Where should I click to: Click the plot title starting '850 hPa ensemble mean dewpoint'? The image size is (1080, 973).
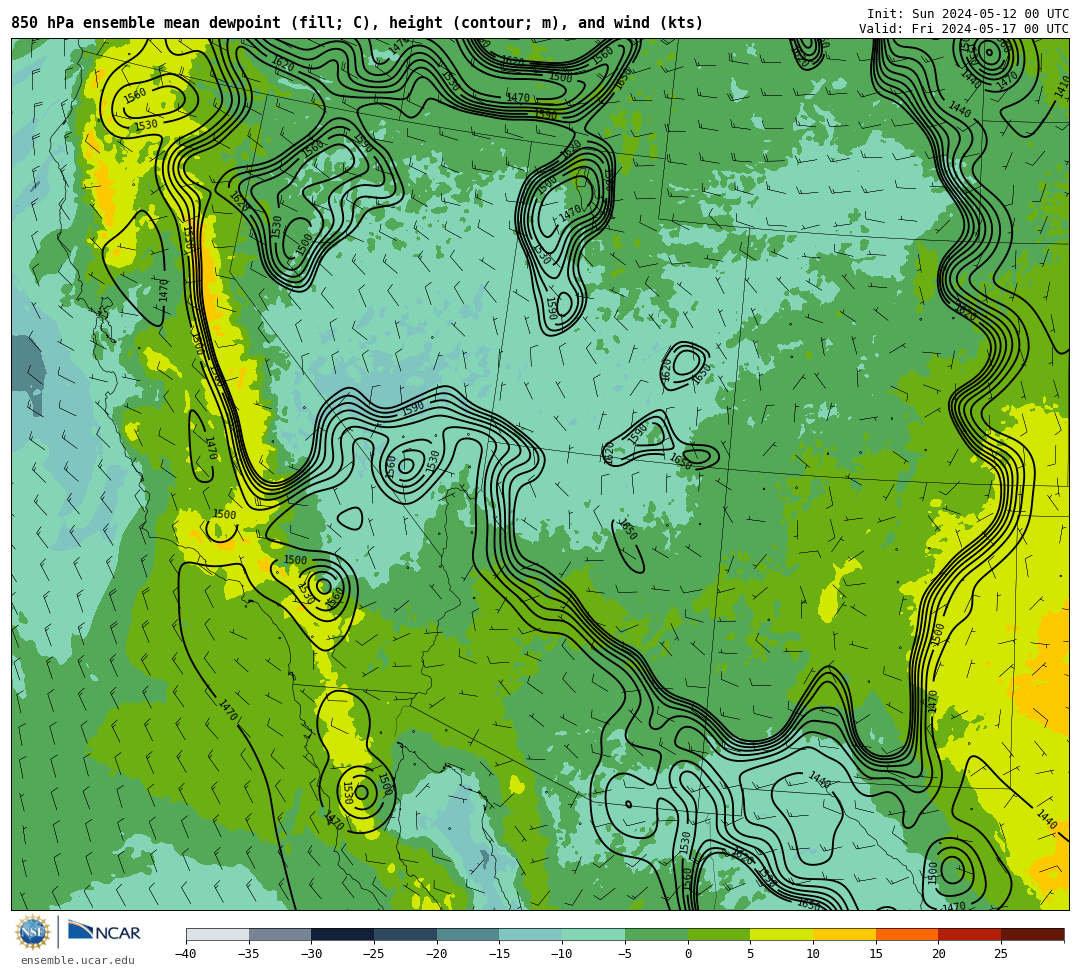pyautogui.click(x=357, y=23)
